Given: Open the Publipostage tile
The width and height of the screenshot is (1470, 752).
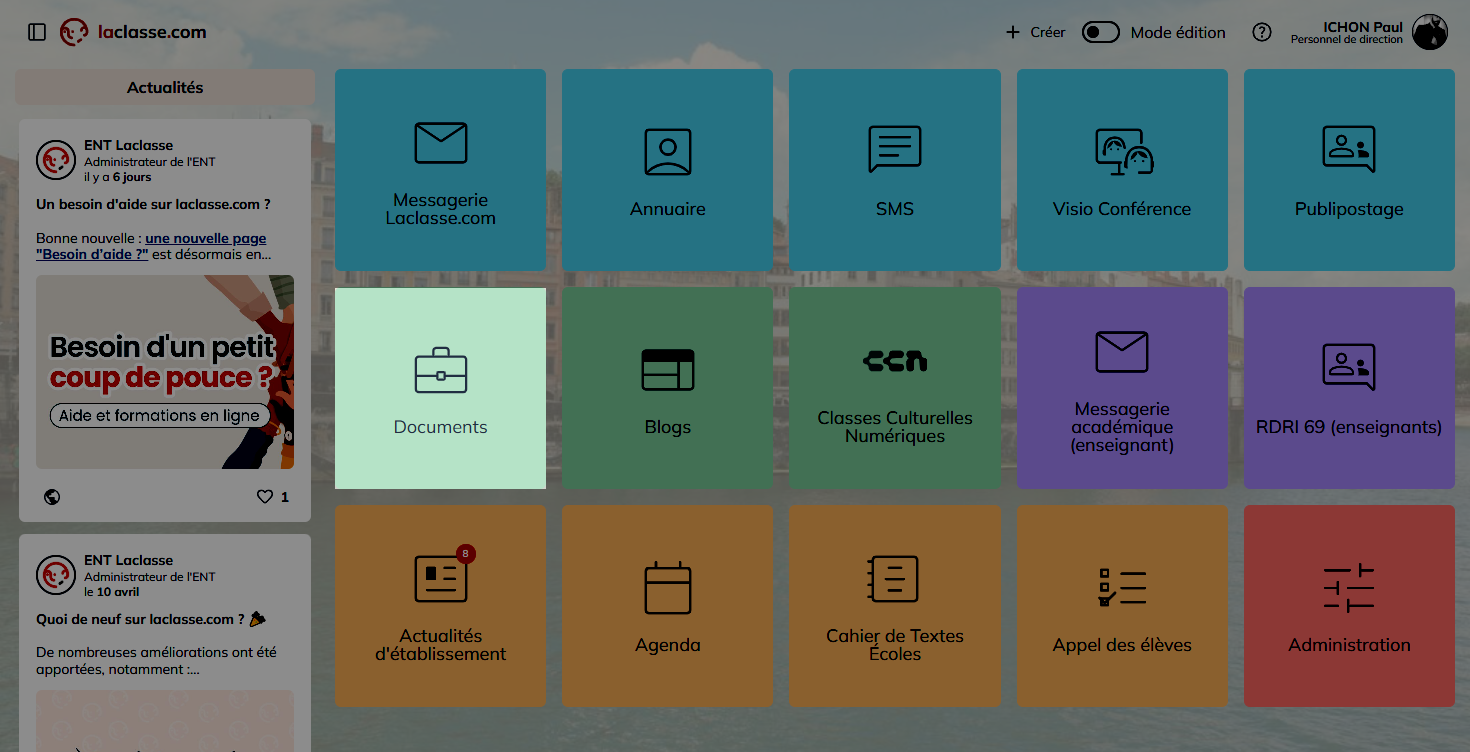Looking at the screenshot, I should [1349, 170].
